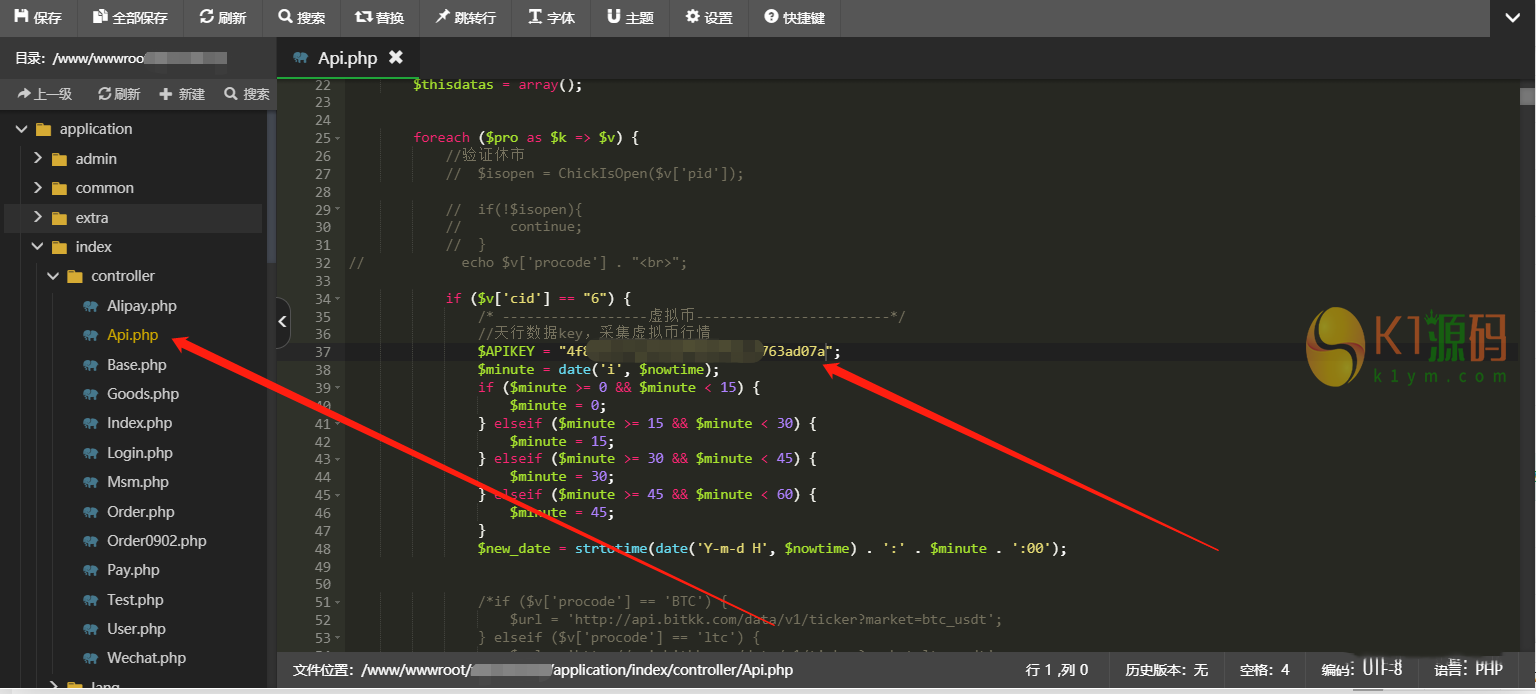Open Order.php in file tree

tap(140, 511)
